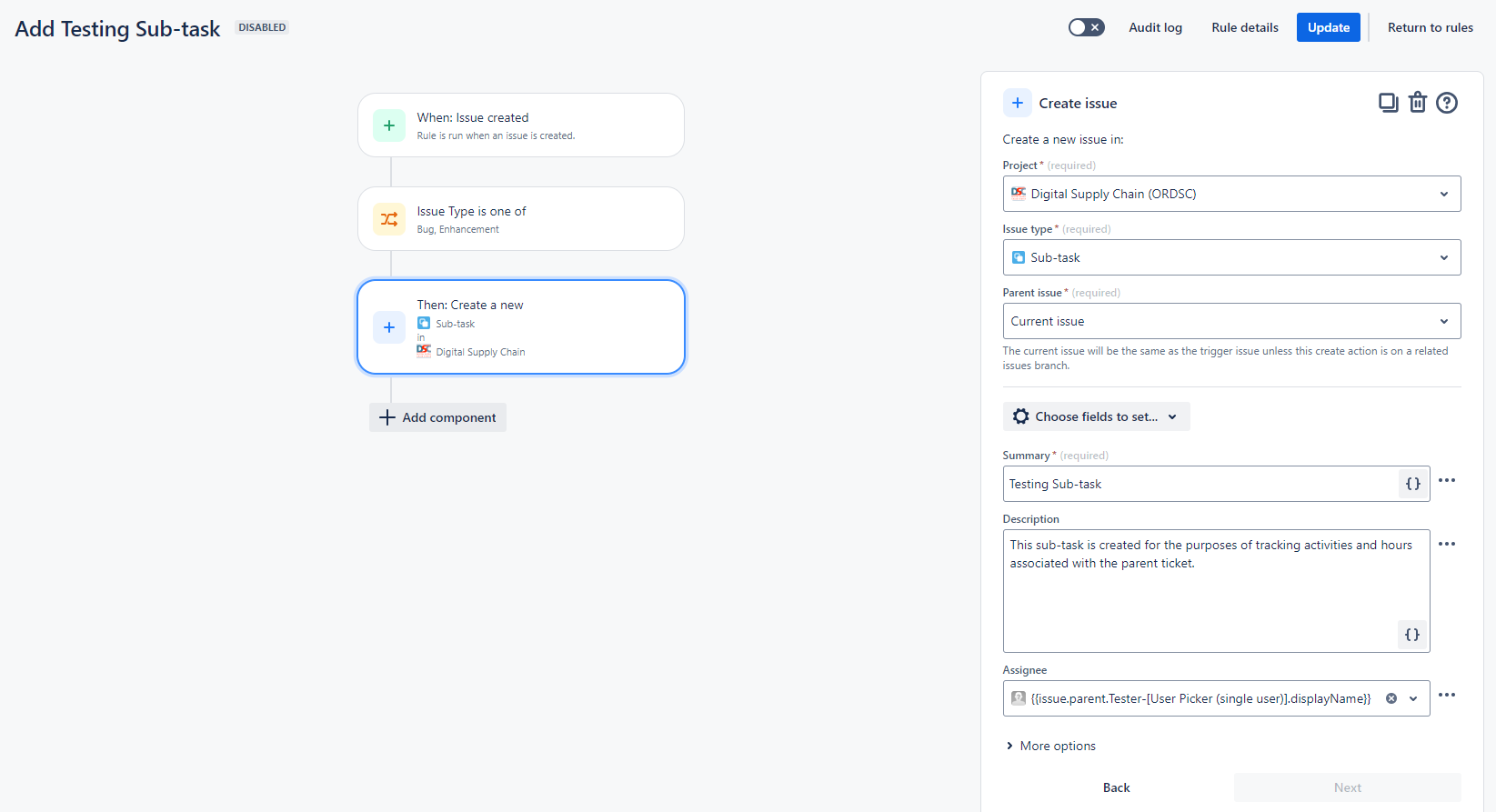Open help question mark icon
The image size is (1496, 812).
(1446, 103)
